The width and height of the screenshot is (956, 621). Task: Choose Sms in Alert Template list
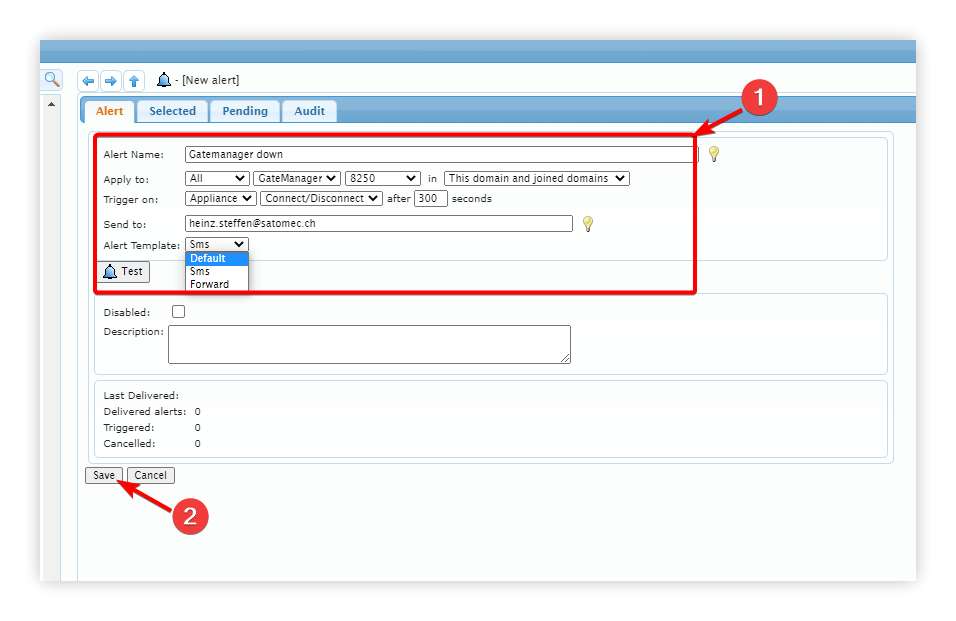[216, 271]
